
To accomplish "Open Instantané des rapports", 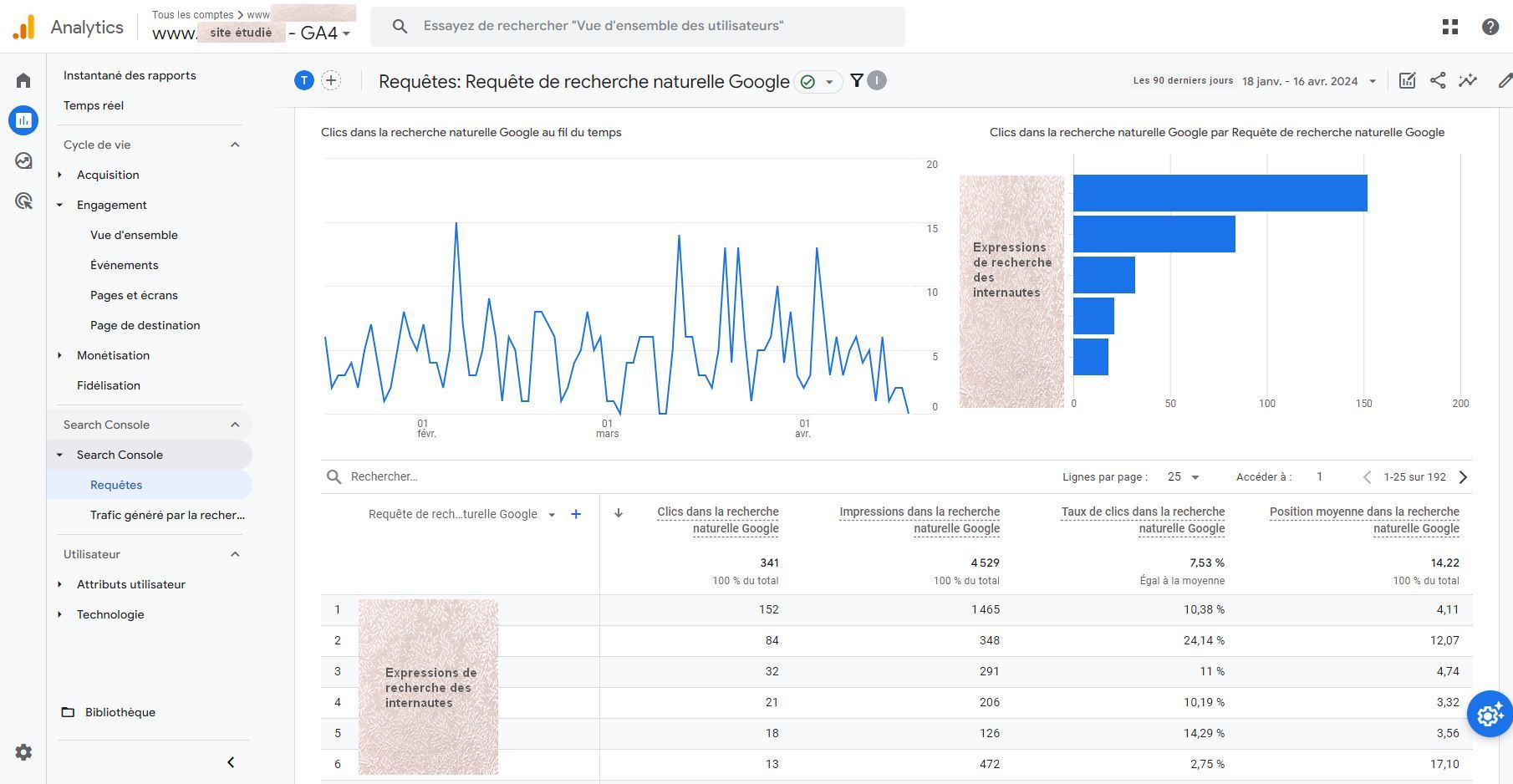I will [x=130, y=75].
